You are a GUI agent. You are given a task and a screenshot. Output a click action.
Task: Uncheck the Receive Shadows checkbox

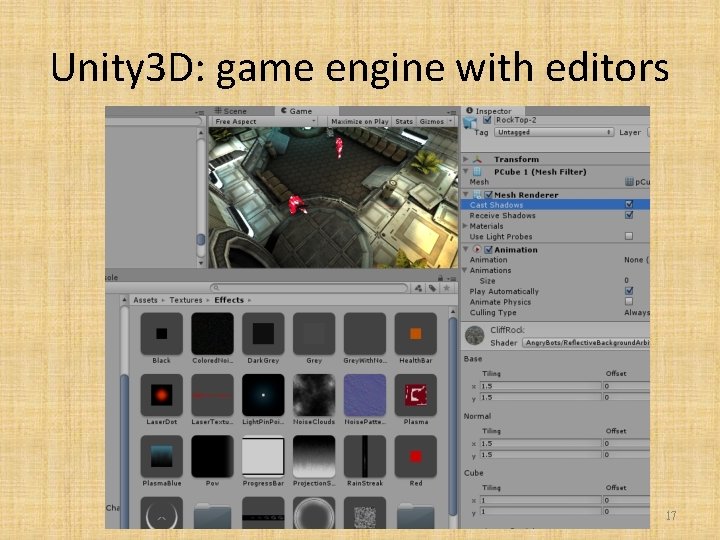629,215
